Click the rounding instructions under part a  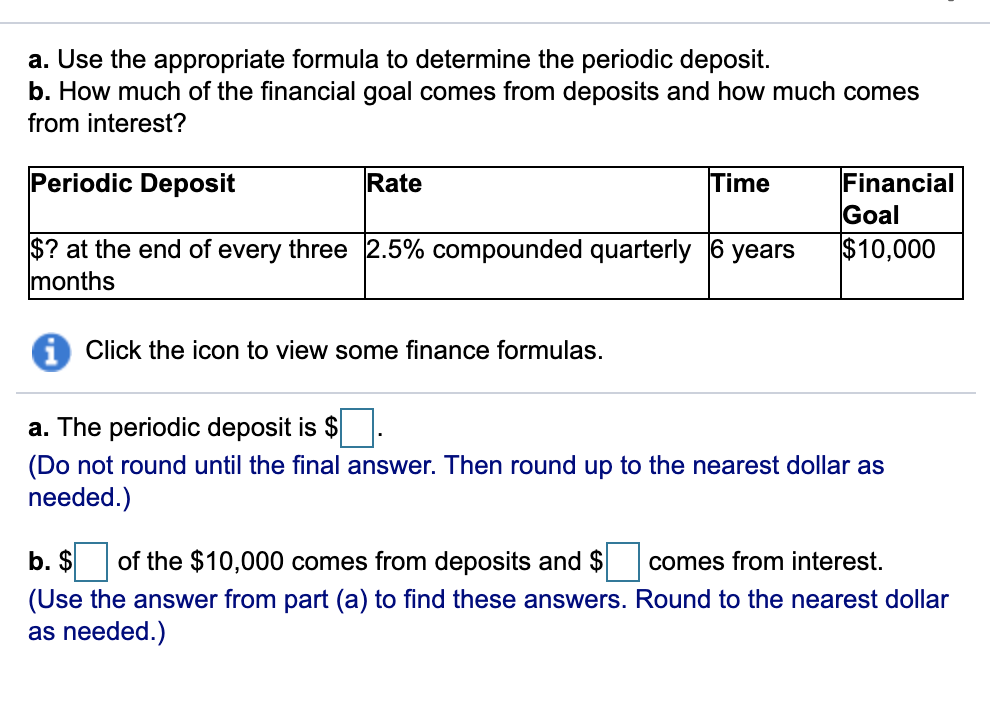click(455, 465)
